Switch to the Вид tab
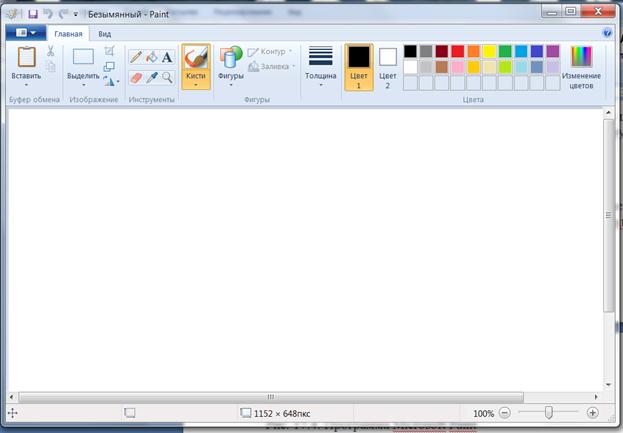Viewport: 623px width, 433px height. (x=105, y=34)
